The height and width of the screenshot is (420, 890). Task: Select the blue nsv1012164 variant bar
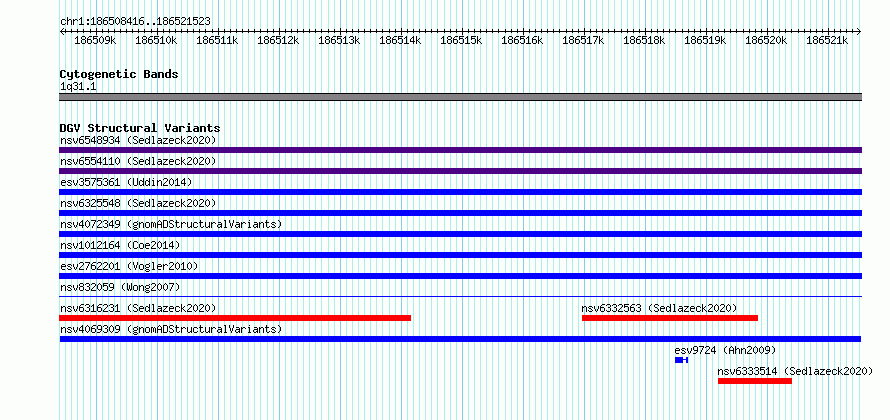point(460,255)
